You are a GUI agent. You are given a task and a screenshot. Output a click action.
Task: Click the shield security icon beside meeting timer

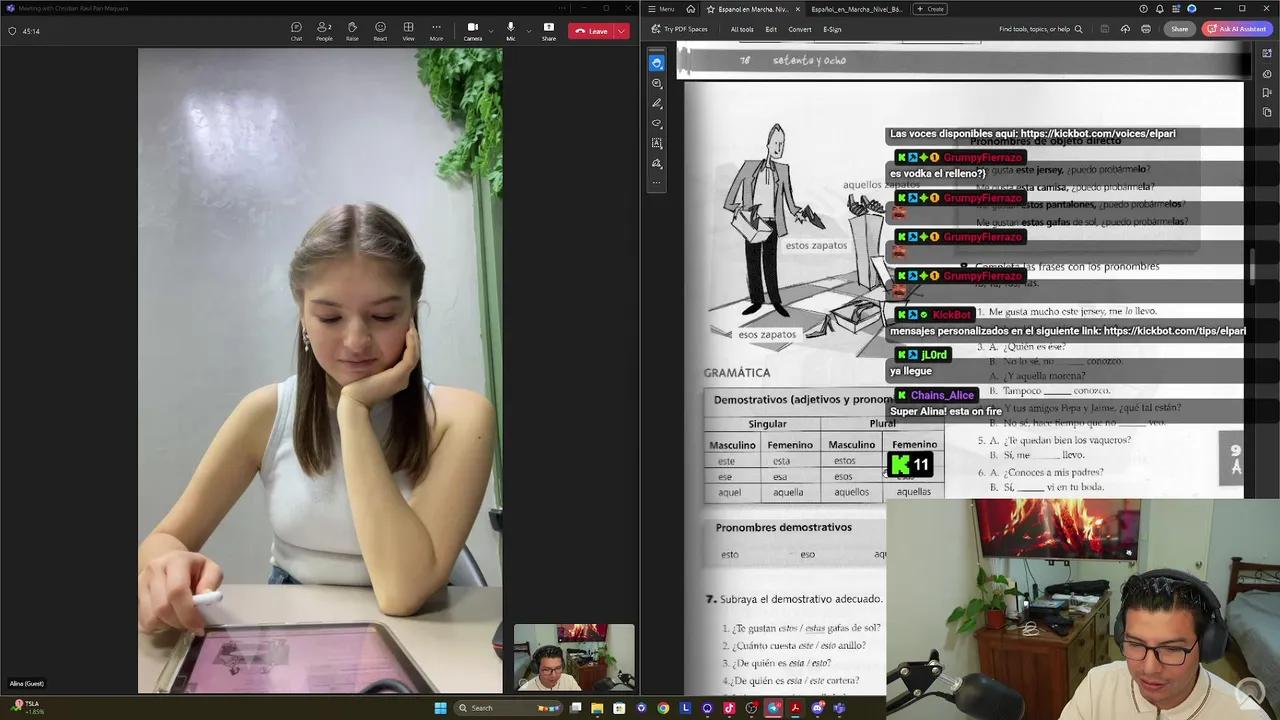12,31
